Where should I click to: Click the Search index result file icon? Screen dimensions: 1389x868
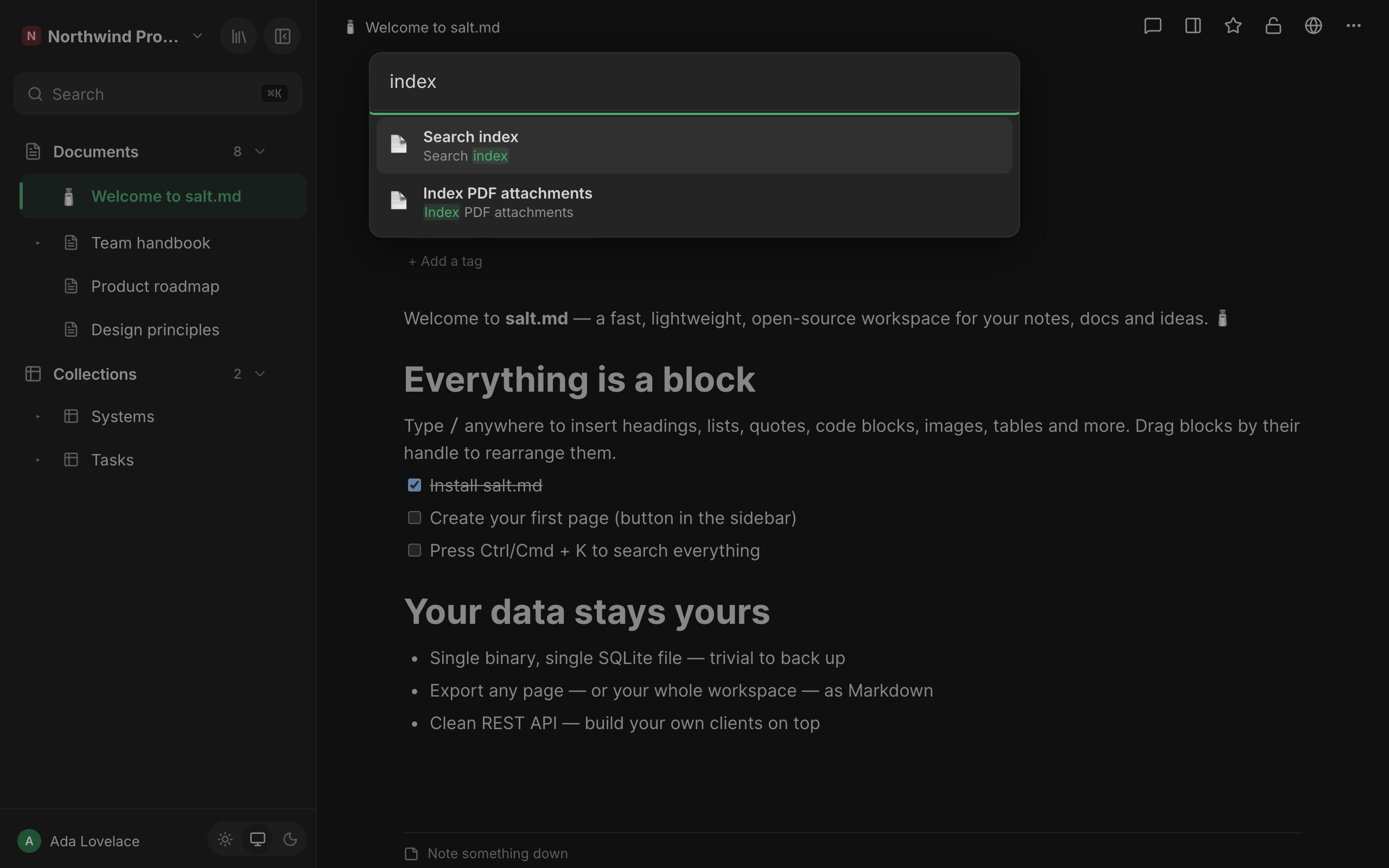(399, 144)
